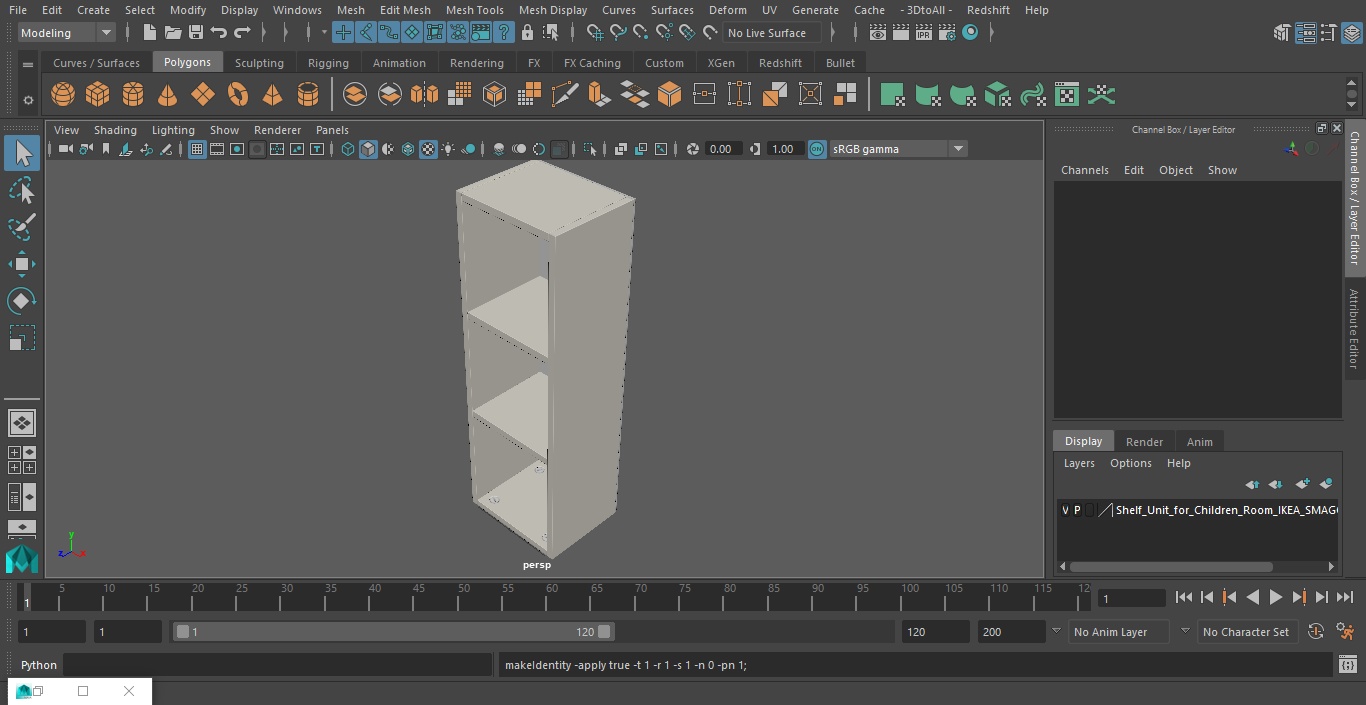Toggle viewport grid display
This screenshot has width=1366, height=705.
click(x=197, y=149)
